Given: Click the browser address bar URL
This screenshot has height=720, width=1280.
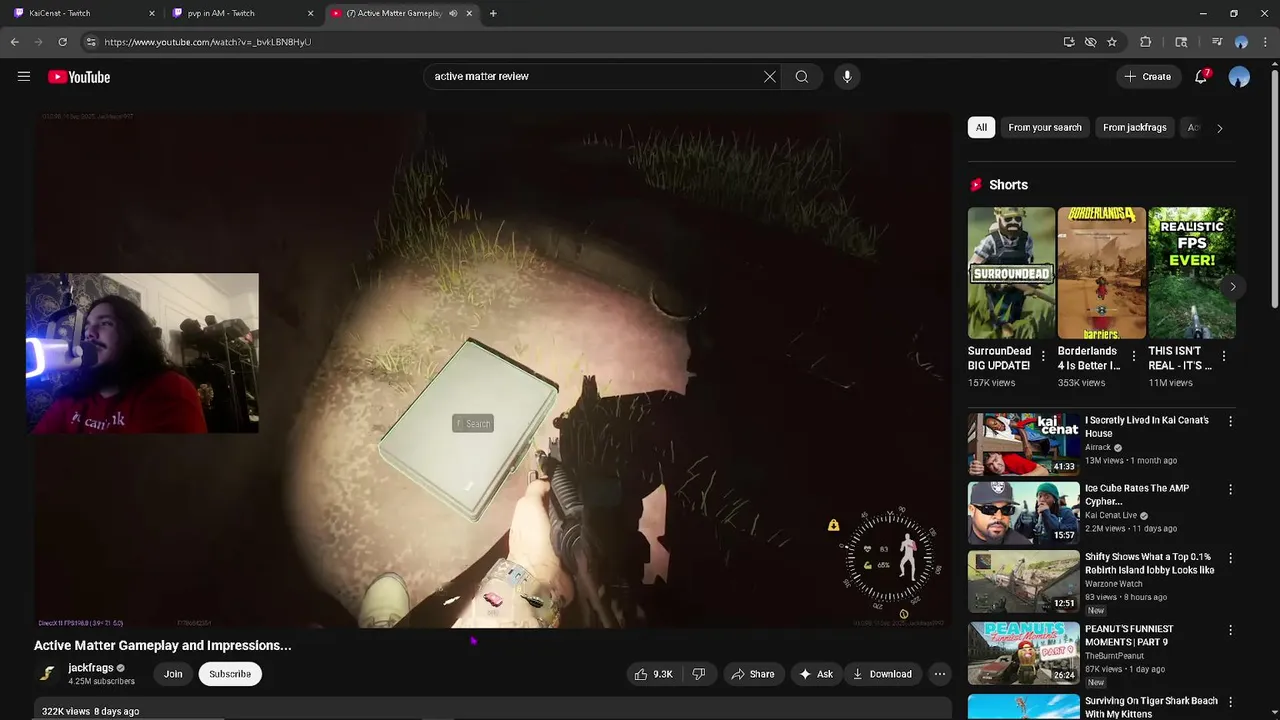Looking at the screenshot, I should 207,42.
